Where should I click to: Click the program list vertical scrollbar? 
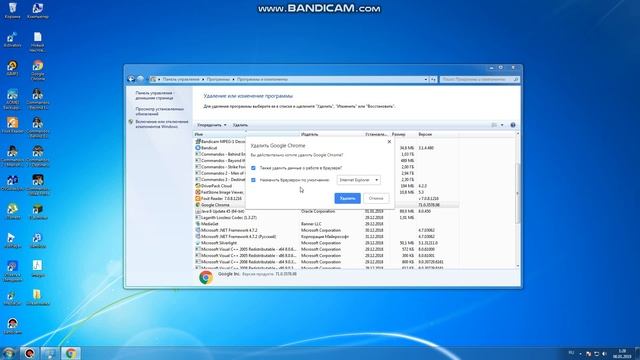[x=518, y=192]
